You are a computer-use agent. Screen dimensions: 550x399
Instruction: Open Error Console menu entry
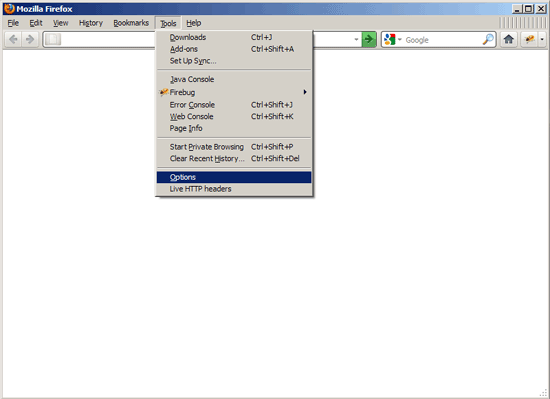(234, 105)
